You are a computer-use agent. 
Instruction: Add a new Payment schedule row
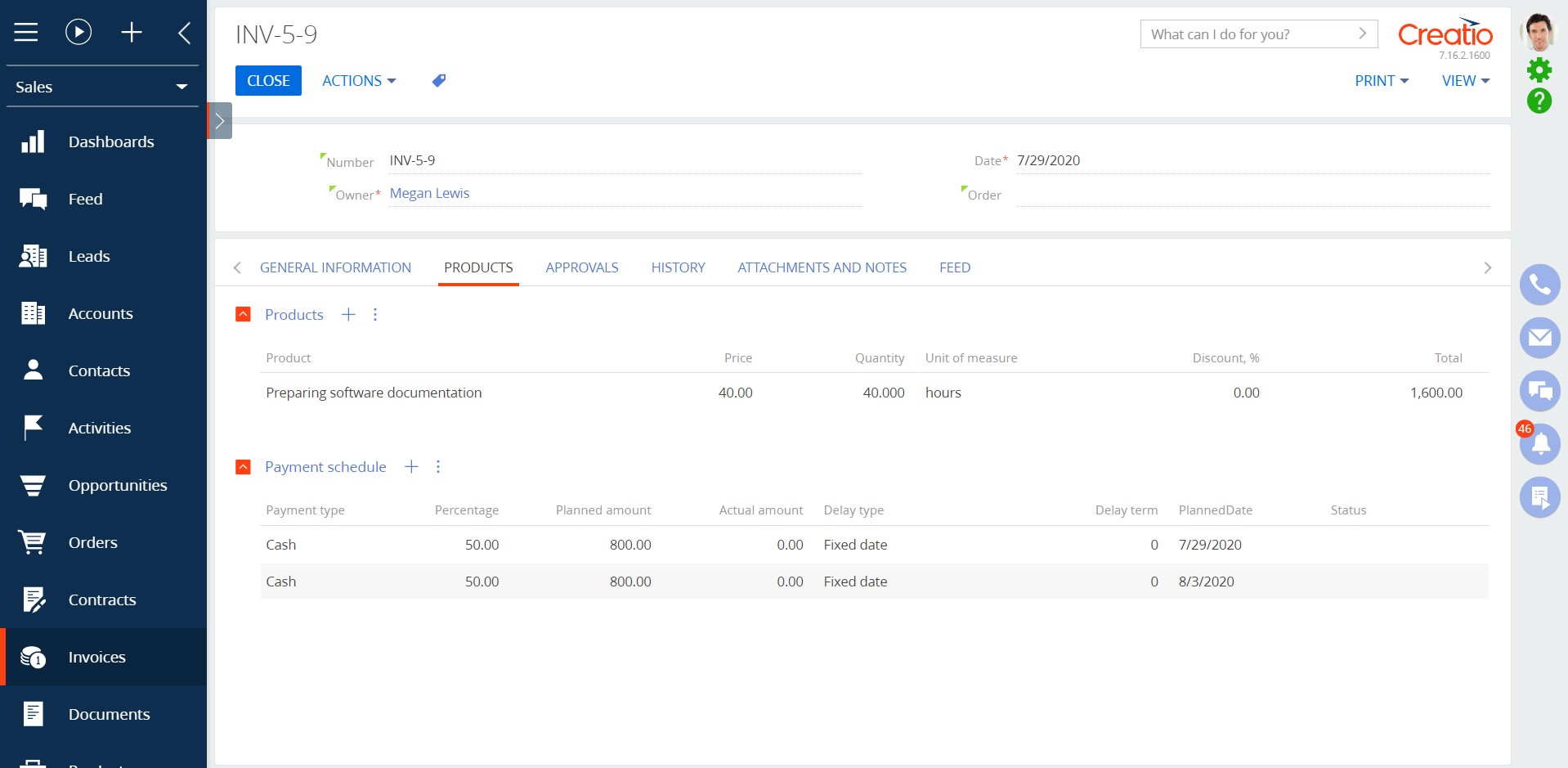click(x=411, y=467)
